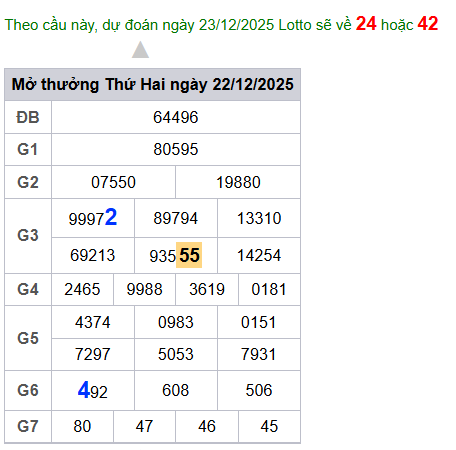Click the G5 number 5053

pyautogui.click(x=176, y=354)
